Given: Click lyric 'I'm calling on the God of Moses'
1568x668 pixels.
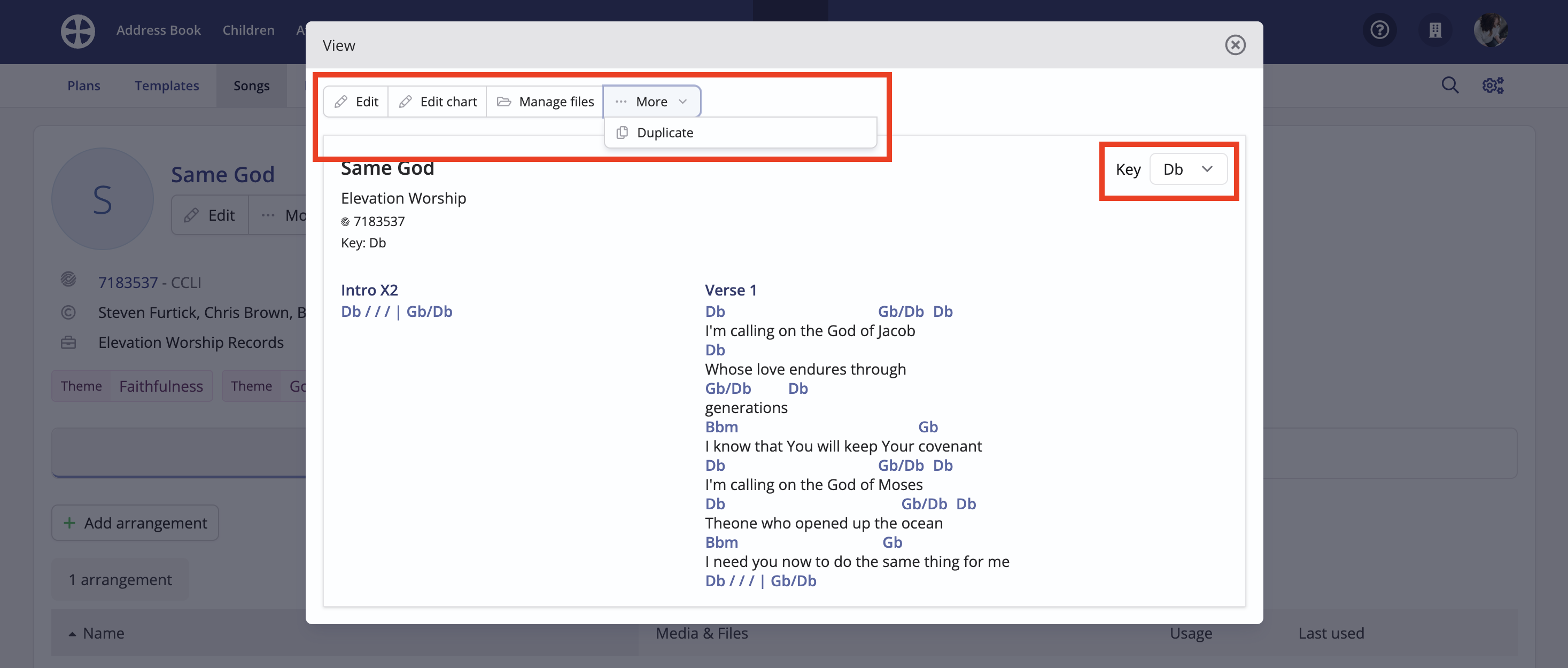Looking at the screenshot, I should click(x=814, y=485).
